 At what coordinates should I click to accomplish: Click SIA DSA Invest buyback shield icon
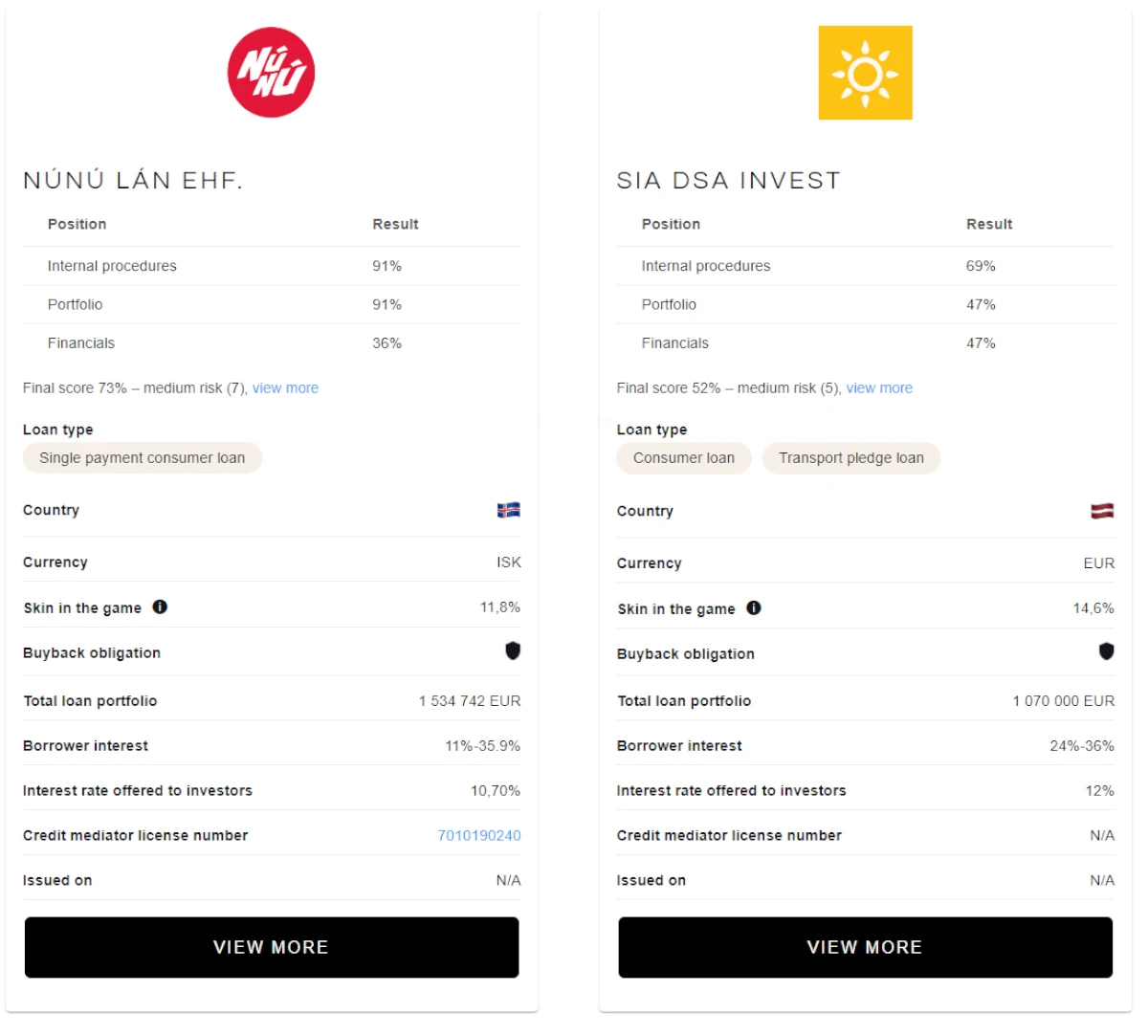click(1107, 651)
